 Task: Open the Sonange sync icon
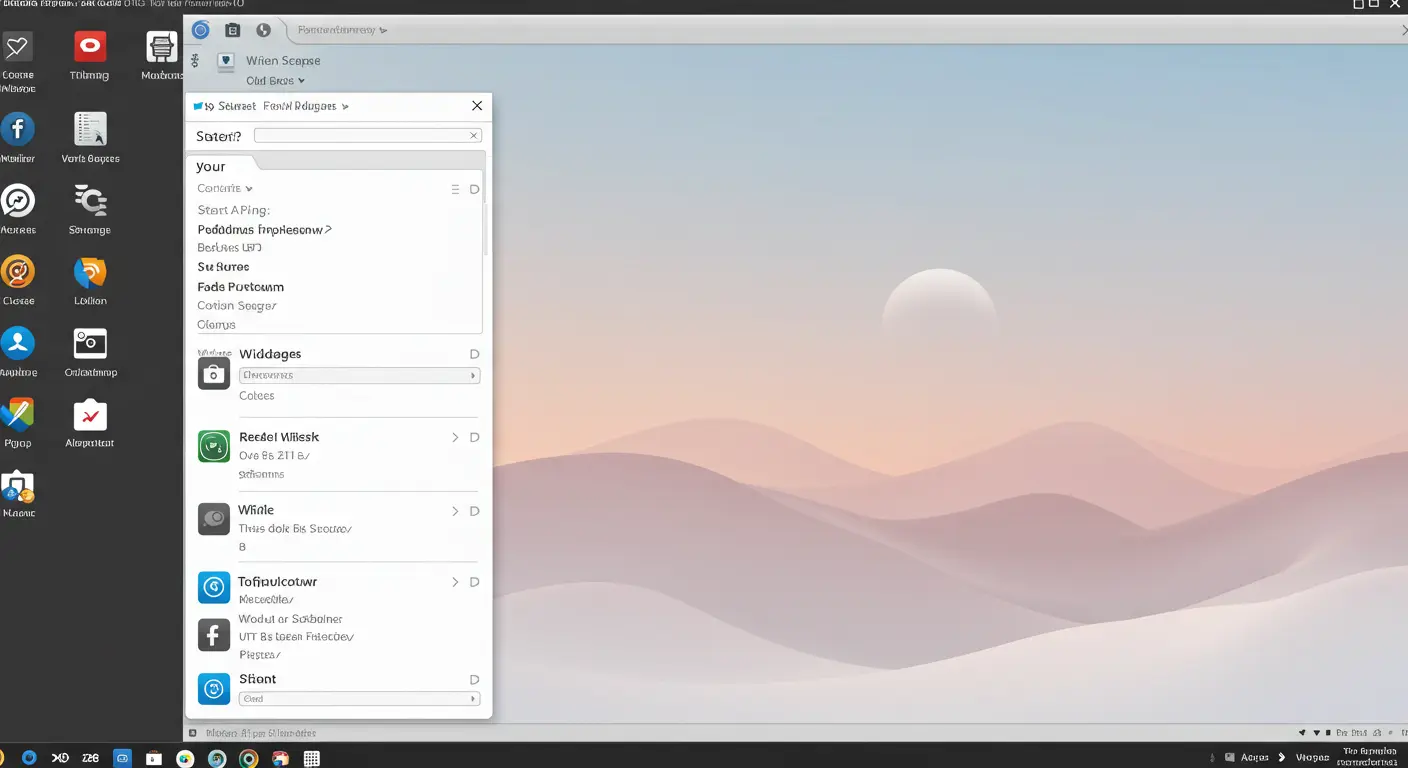pyautogui.click(x=89, y=201)
